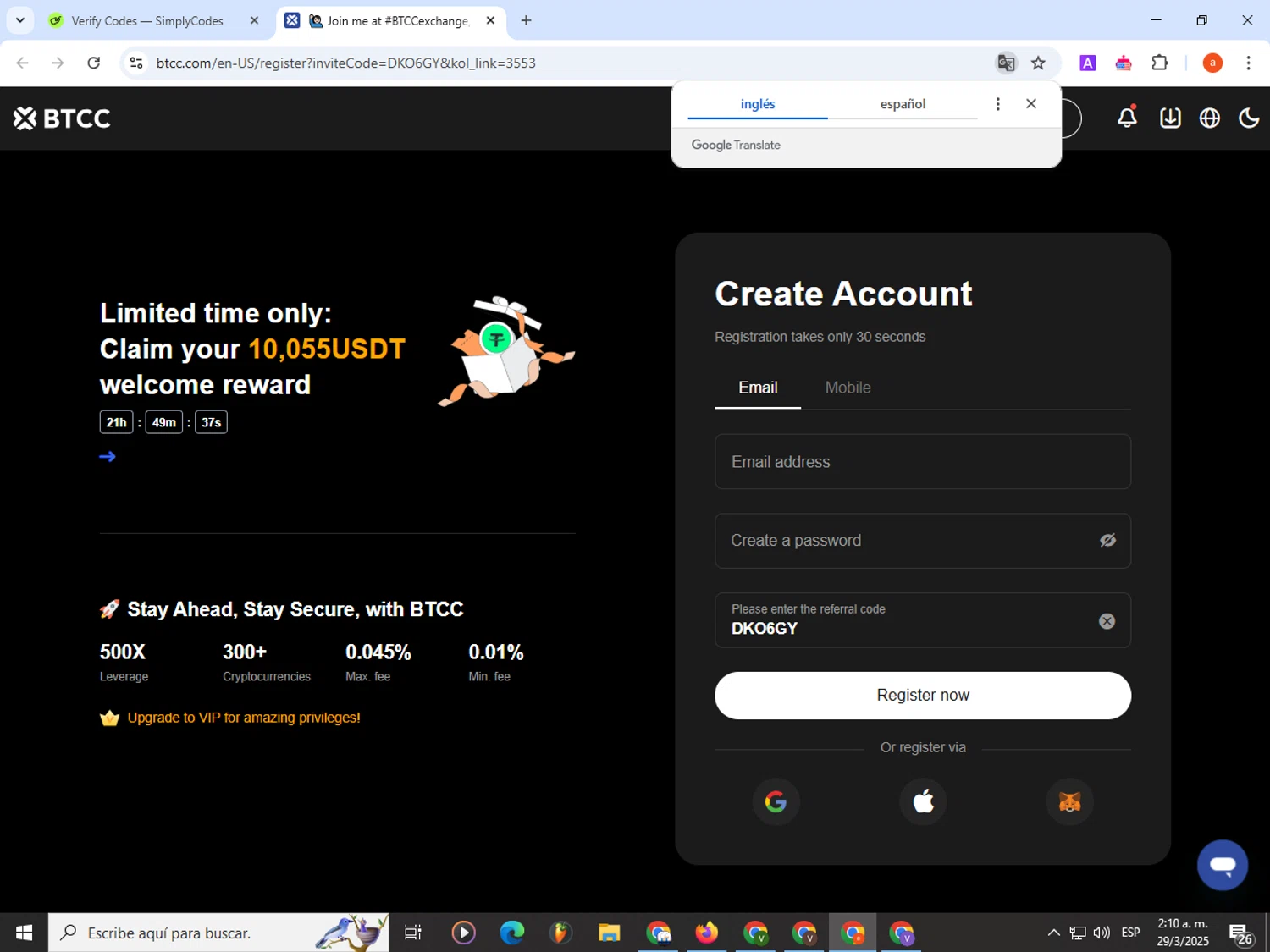Viewport: 1270px width, 952px height.
Task: Click the ESP keyboard language indicator
Action: pyautogui.click(x=1130, y=933)
